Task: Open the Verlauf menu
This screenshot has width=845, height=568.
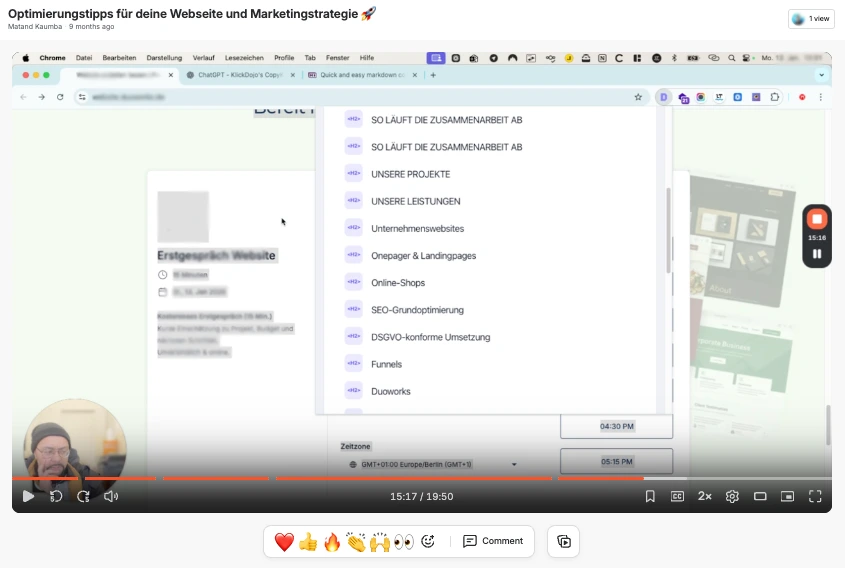Action: (204, 58)
